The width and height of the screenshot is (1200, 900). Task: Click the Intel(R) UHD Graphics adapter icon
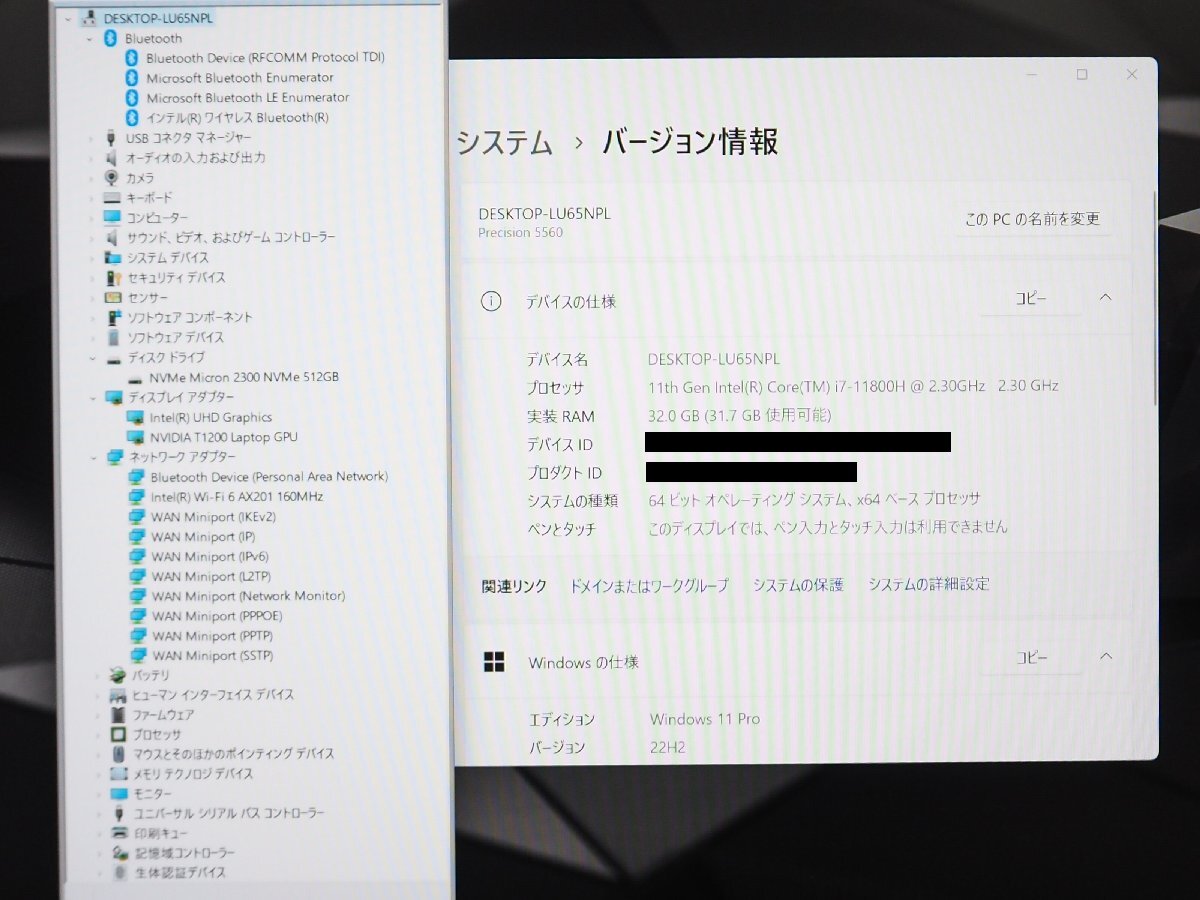pyautogui.click(x=135, y=418)
